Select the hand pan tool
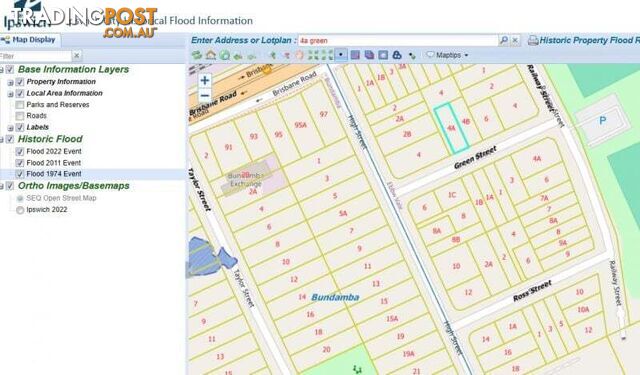Viewport: 640px width, 375px height. (x=300, y=55)
